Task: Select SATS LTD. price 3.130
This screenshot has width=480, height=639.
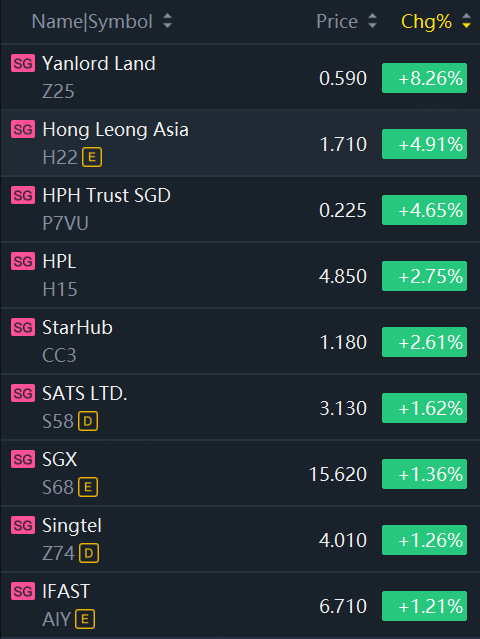Action: click(x=343, y=408)
